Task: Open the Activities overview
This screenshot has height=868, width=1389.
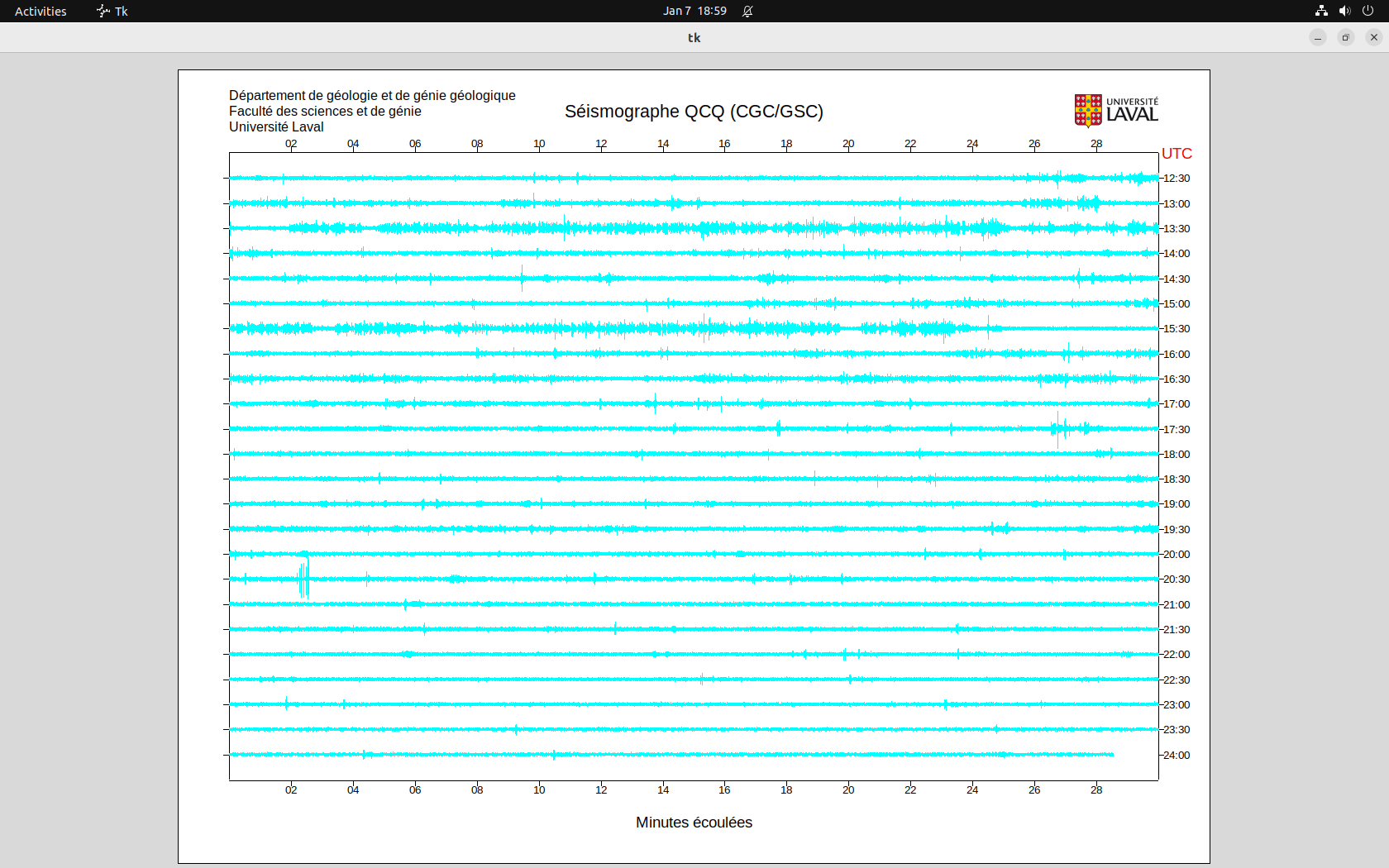Action: click(x=41, y=11)
